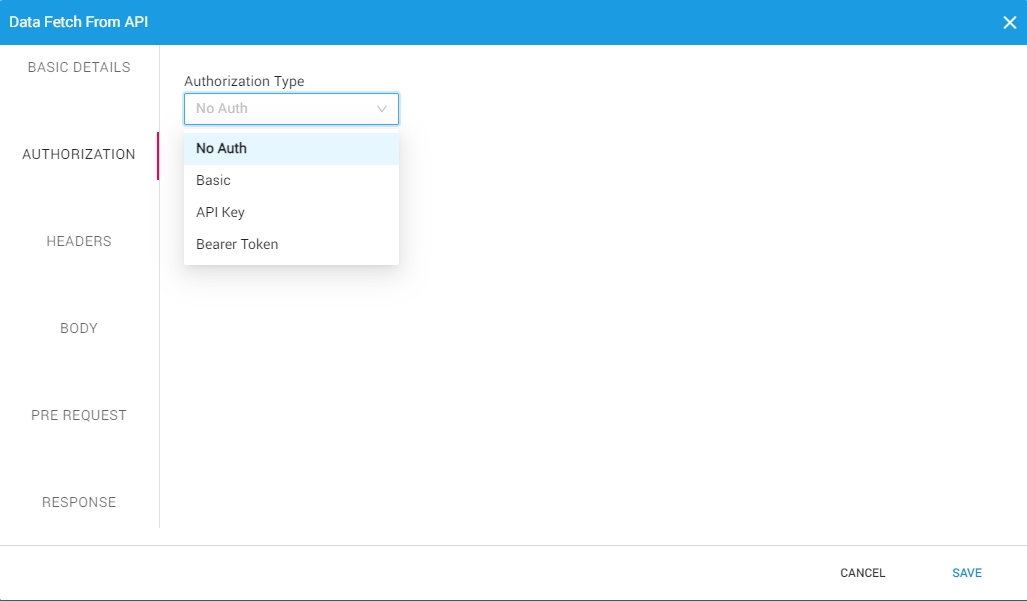Switch to the Response tab
1027x601 pixels.
79,503
